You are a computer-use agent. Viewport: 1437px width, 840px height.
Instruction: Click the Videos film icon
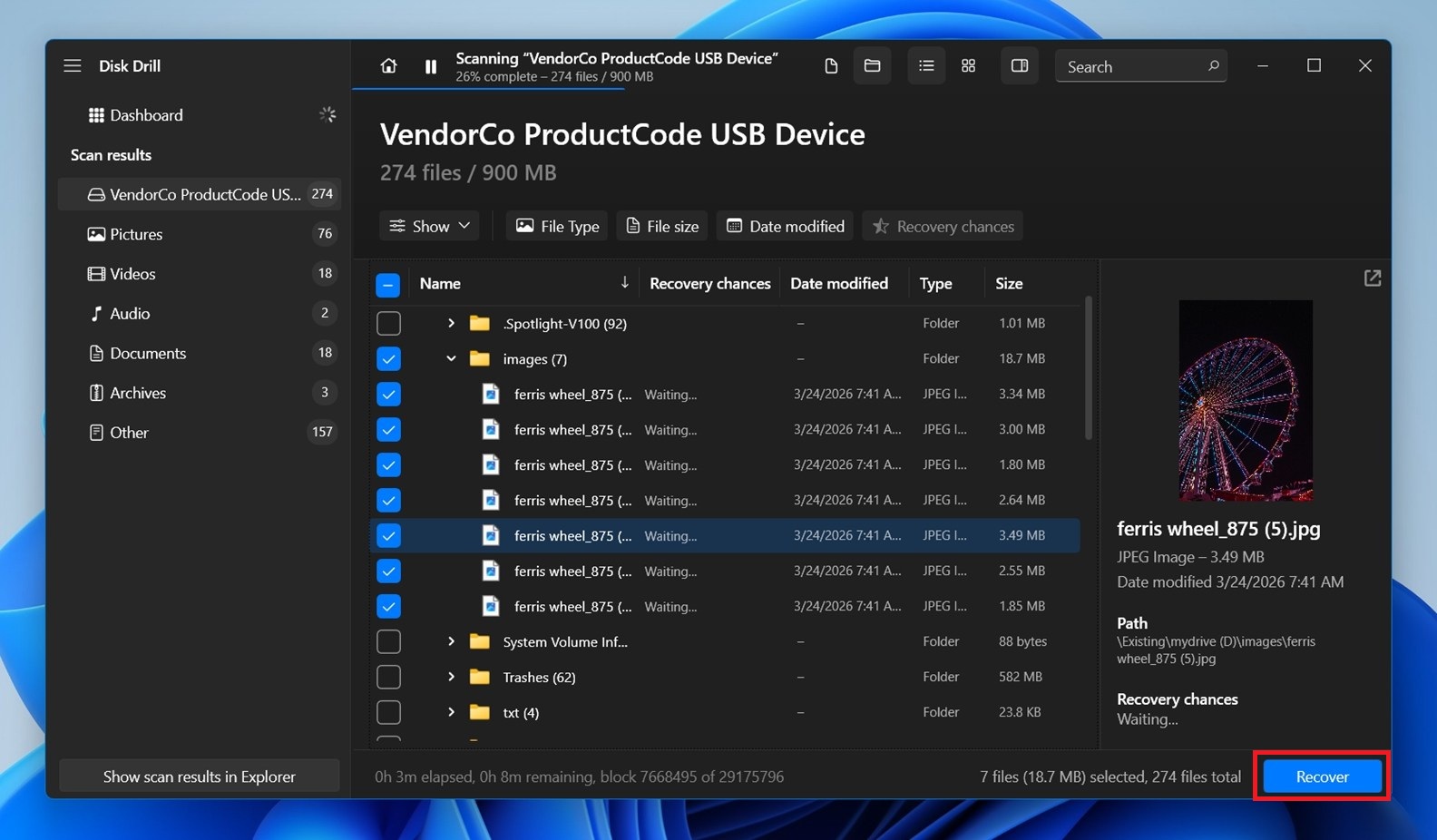pyautogui.click(x=96, y=274)
